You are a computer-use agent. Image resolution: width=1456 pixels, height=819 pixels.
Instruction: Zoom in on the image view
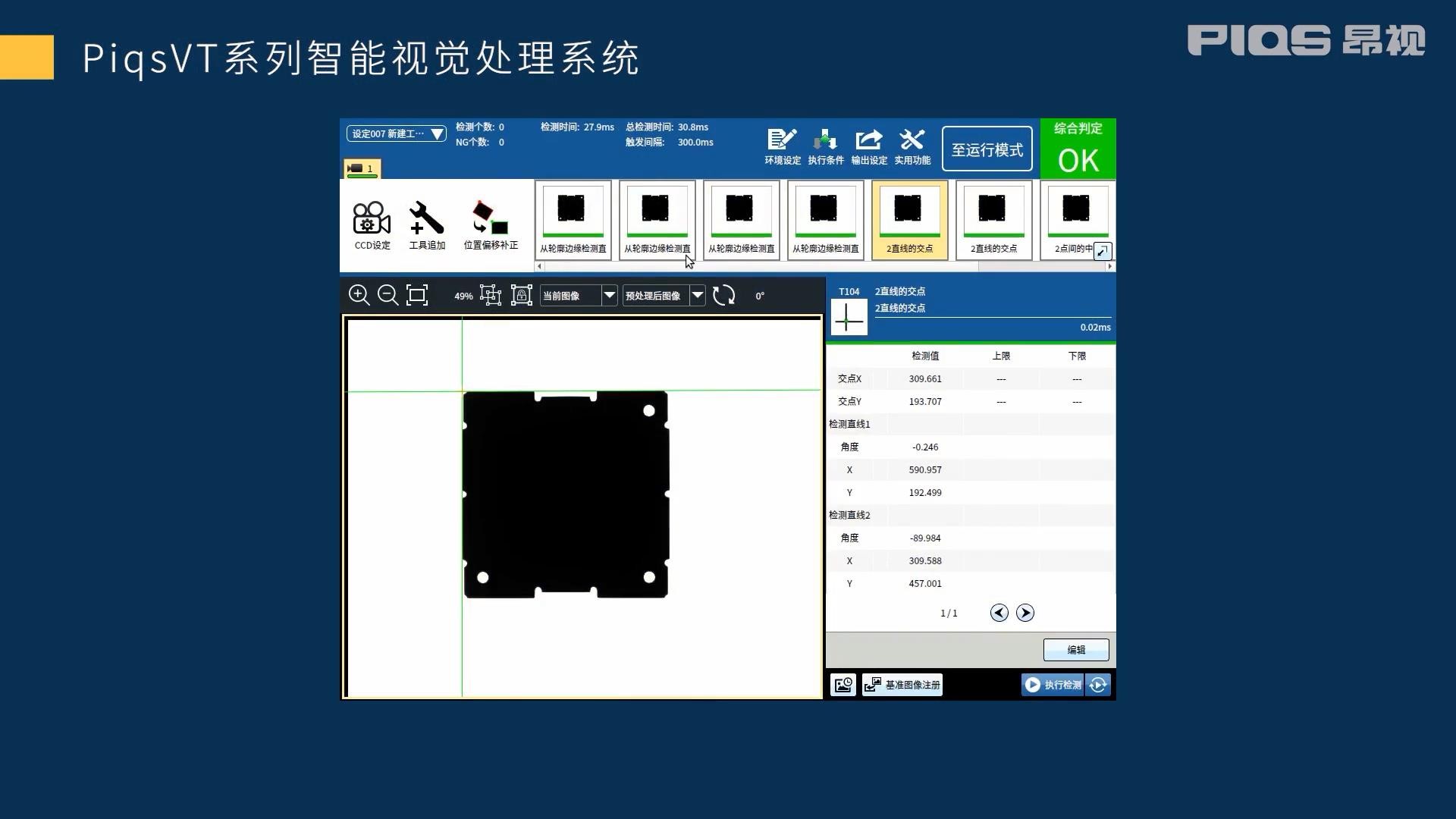tap(359, 295)
